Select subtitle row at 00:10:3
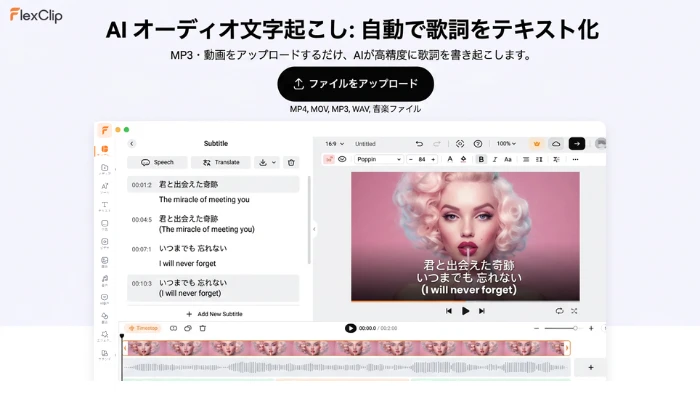The height and width of the screenshot is (400, 700). click(x=213, y=288)
